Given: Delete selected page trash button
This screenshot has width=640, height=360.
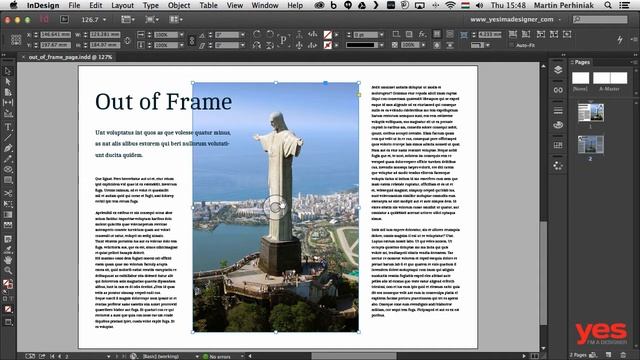Looking at the screenshot, I should coord(623,355).
